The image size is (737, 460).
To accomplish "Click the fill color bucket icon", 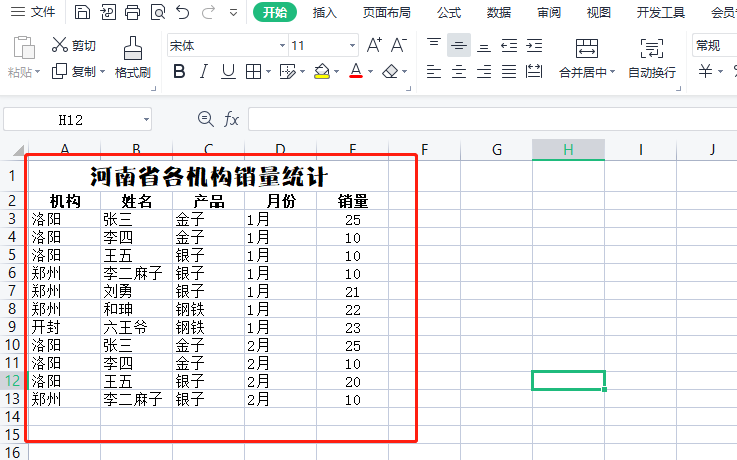I will pyautogui.click(x=322, y=72).
